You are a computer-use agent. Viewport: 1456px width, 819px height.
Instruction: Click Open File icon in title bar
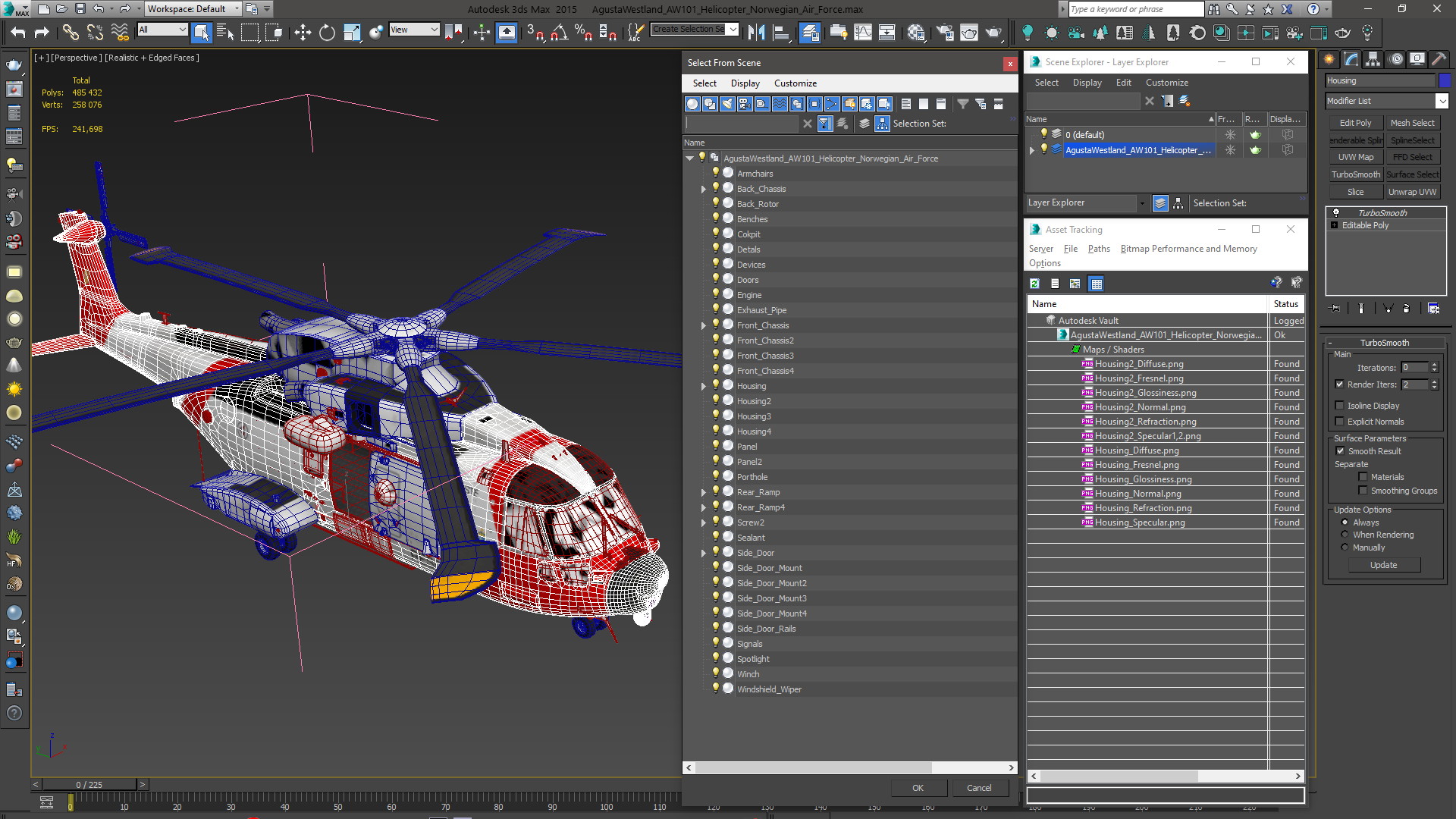tap(61, 9)
